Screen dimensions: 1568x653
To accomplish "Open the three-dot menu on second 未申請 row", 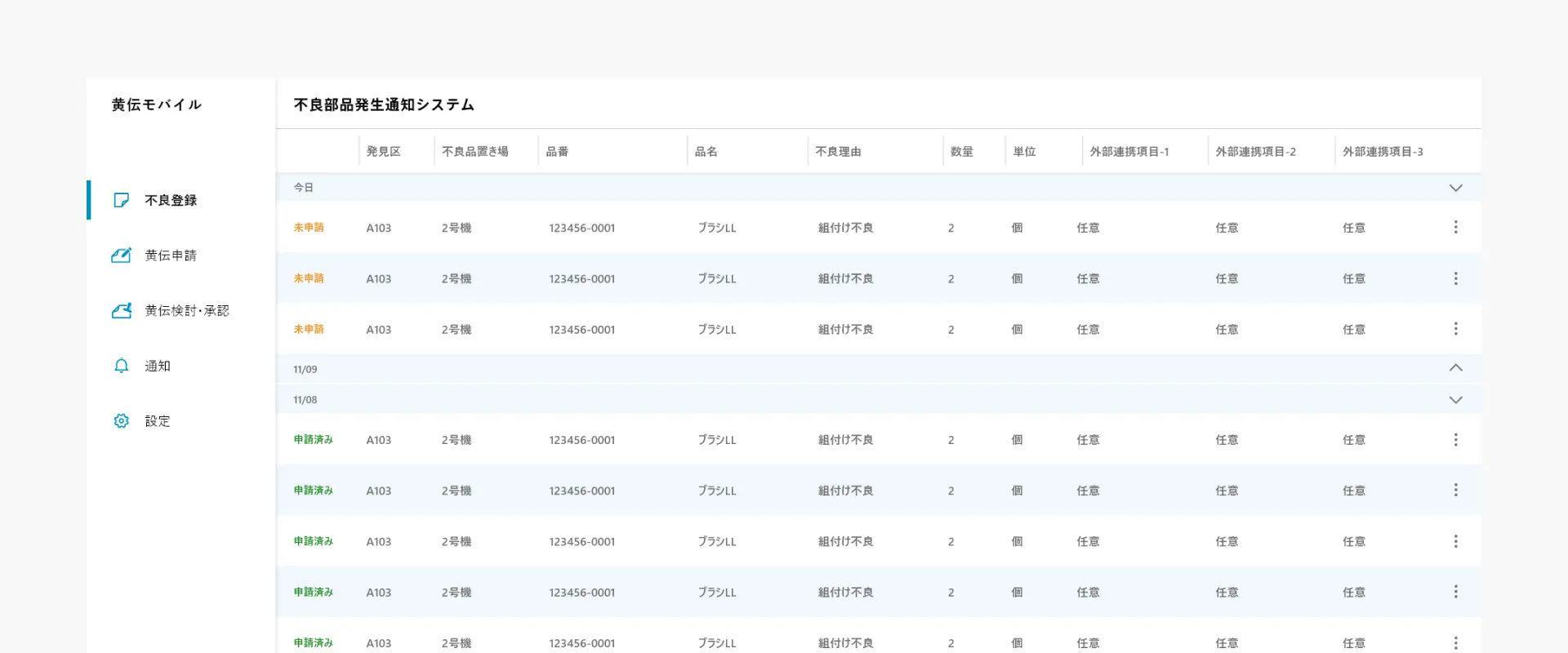I will (1455, 278).
